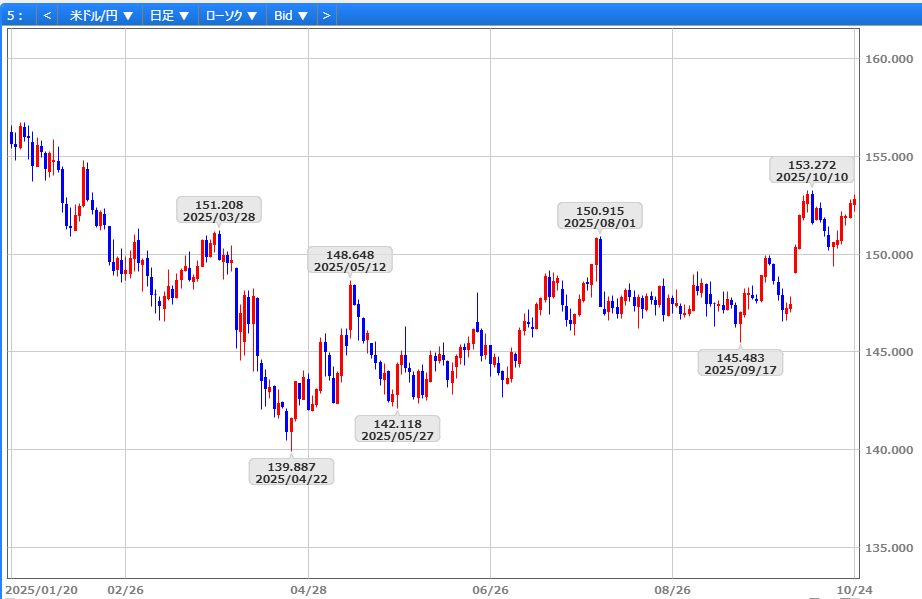Select the 151.208 peak label from 2025/03/28
This screenshot has height=599, width=922.
coord(218,210)
